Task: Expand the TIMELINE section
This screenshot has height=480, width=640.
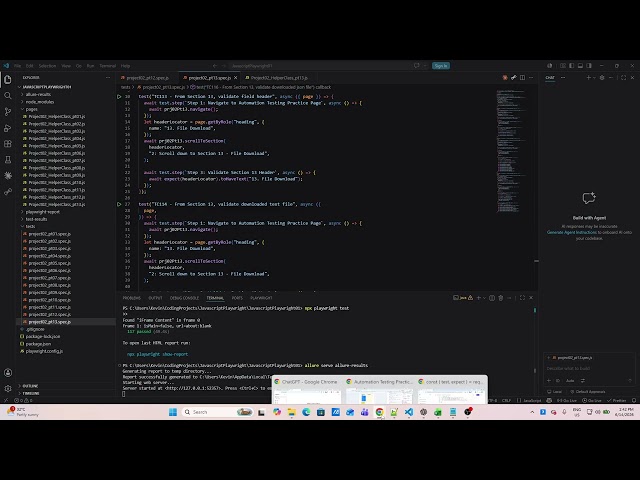Action: point(31,393)
